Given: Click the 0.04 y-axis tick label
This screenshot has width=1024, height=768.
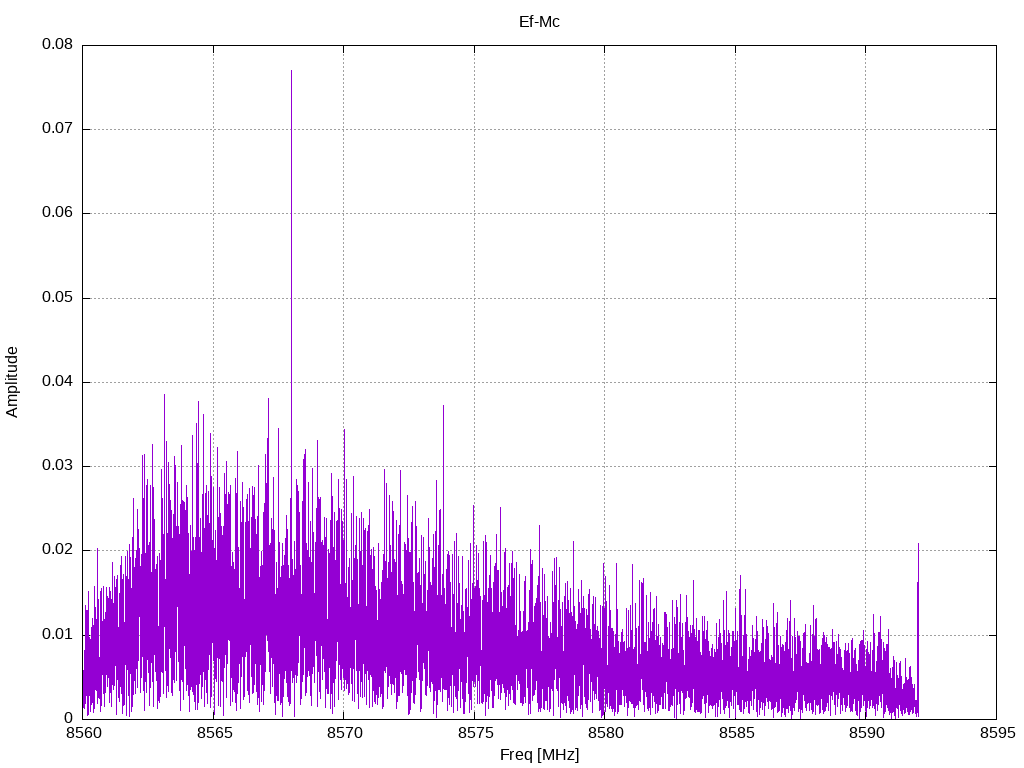Looking at the screenshot, I should [x=57, y=382].
